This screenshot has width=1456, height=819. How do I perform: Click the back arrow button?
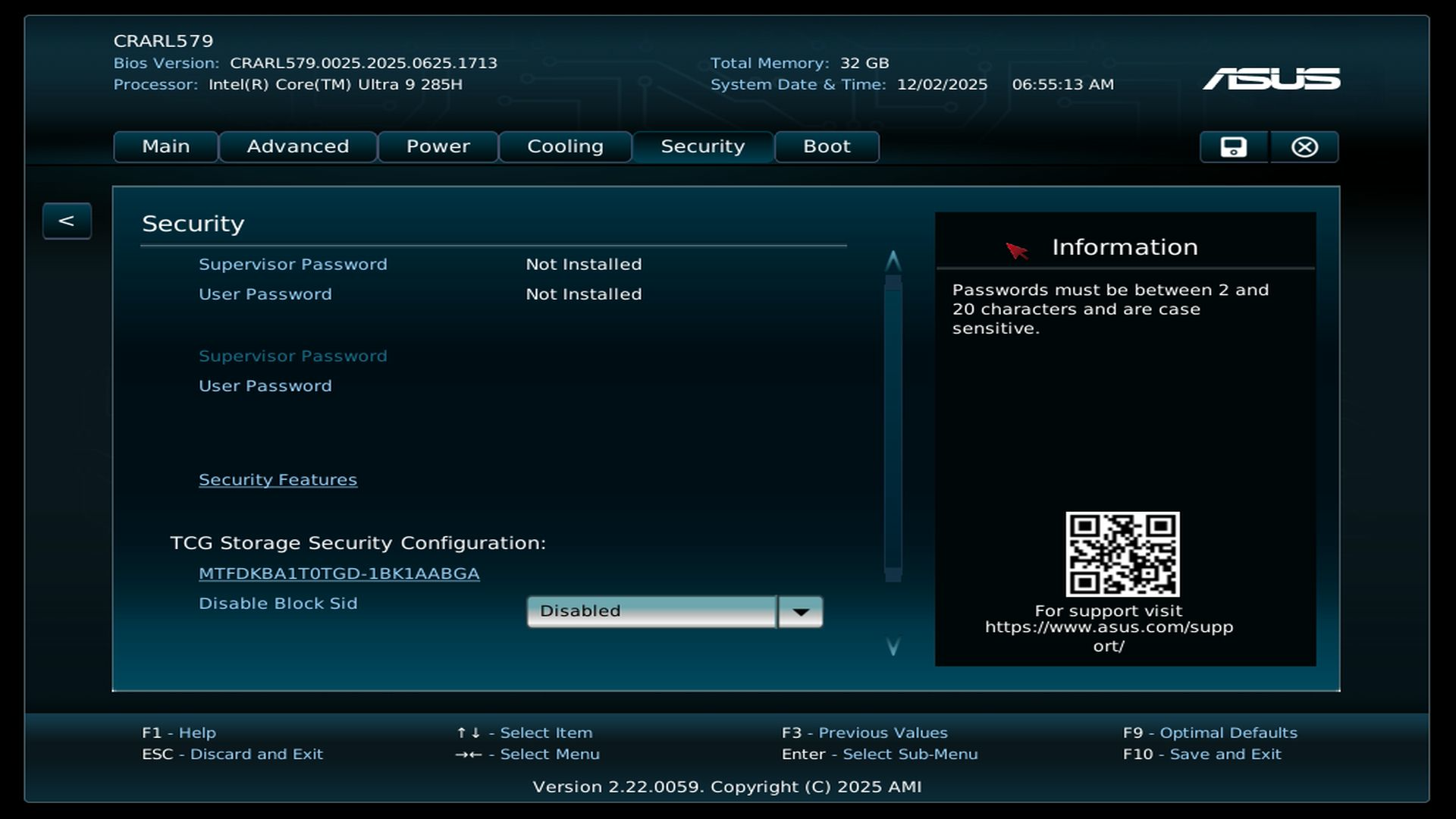pyautogui.click(x=67, y=221)
